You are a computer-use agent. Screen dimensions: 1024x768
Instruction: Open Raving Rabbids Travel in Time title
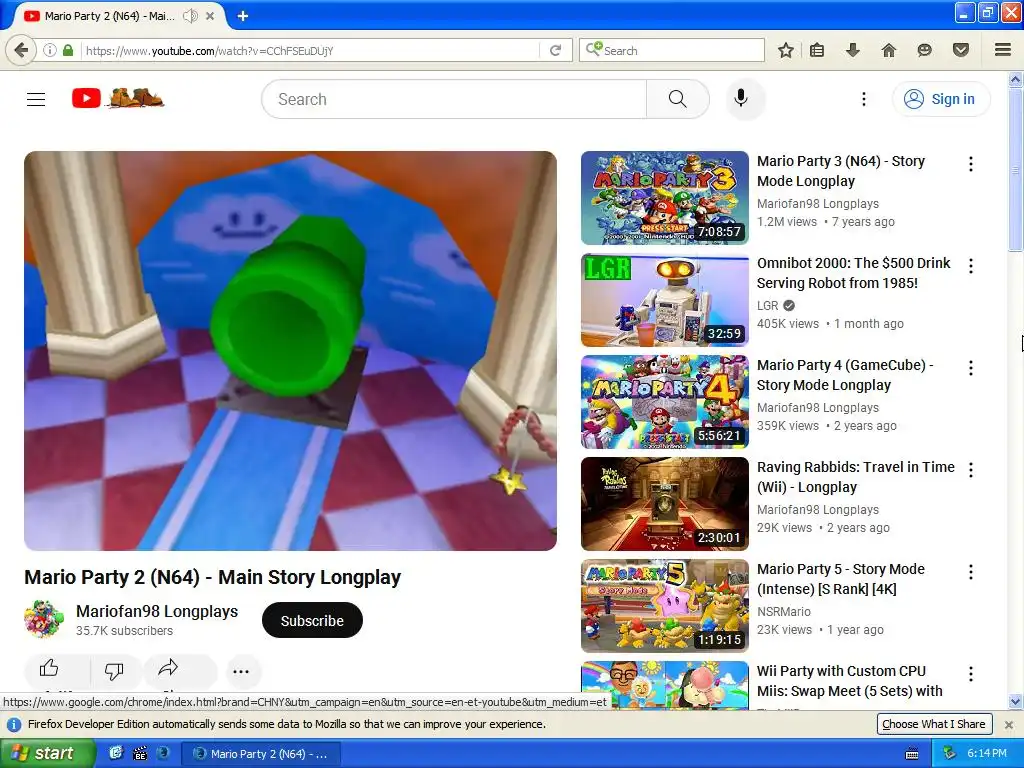[856, 477]
